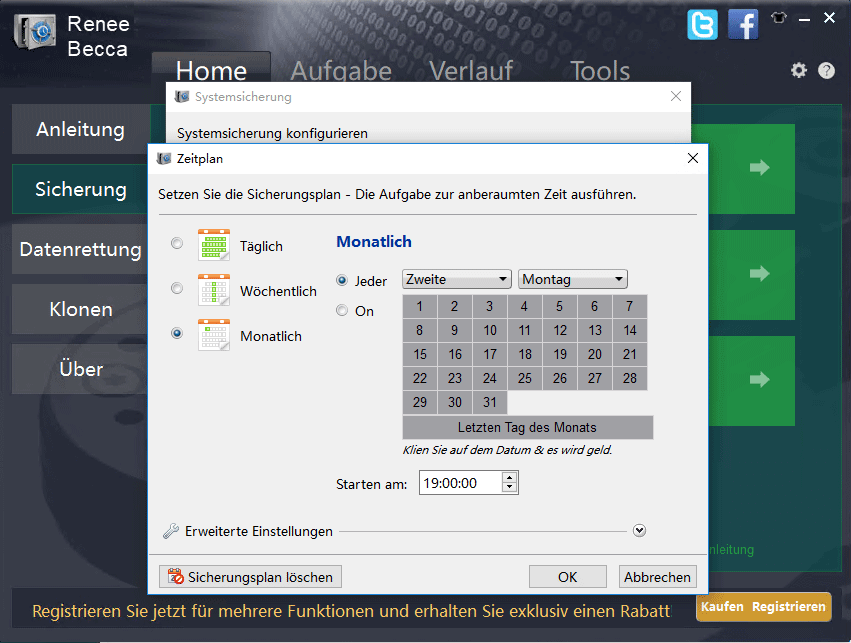This screenshot has height=643, width=851.
Task: Click Sicherungsplan löschen button
Action: 250,577
